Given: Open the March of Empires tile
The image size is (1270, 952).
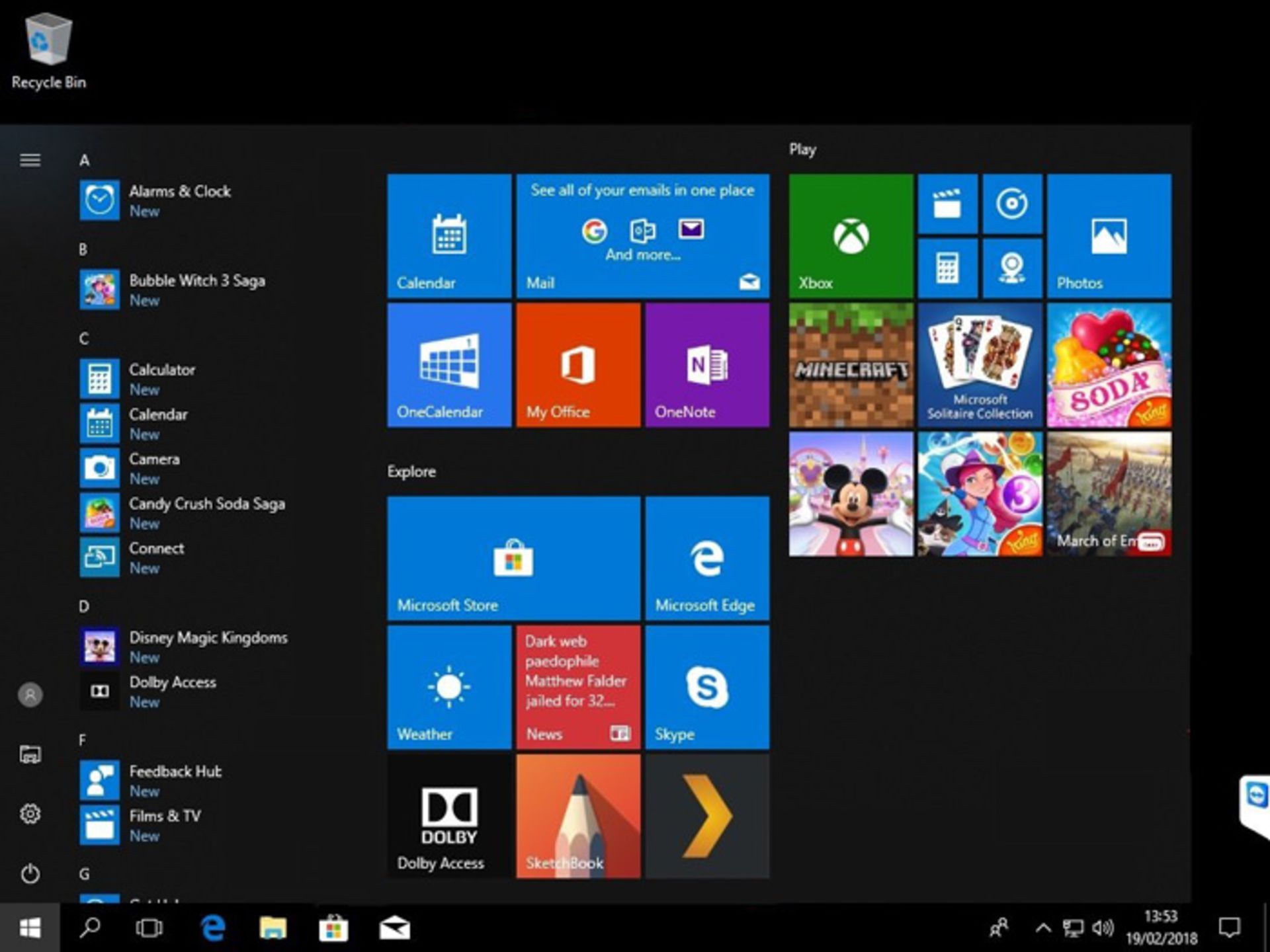Looking at the screenshot, I should [1109, 494].
